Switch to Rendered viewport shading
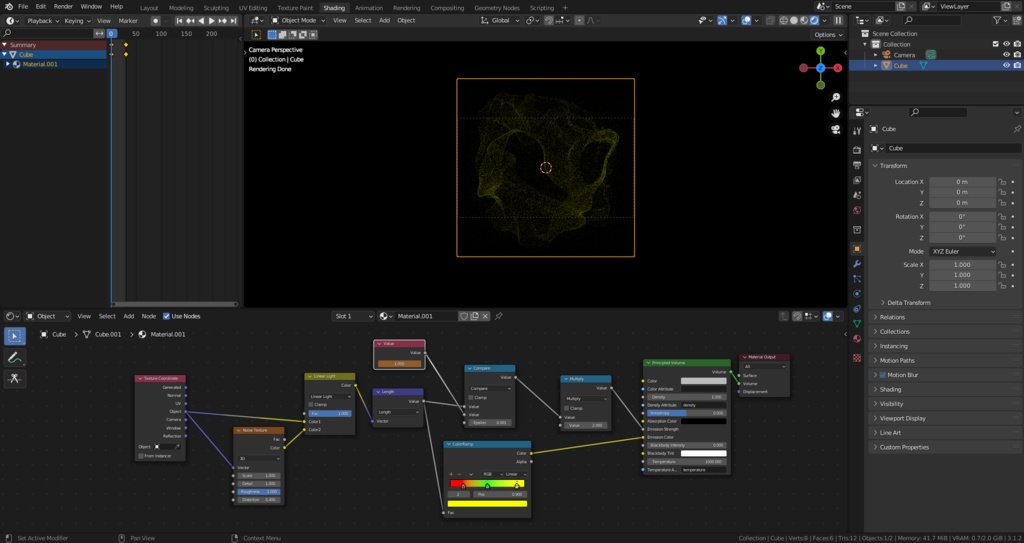 point(814,20)
